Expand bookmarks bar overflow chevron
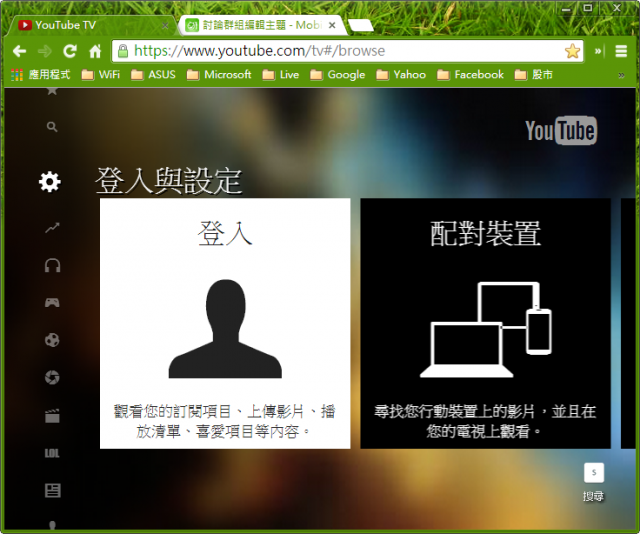 (621, 75)
